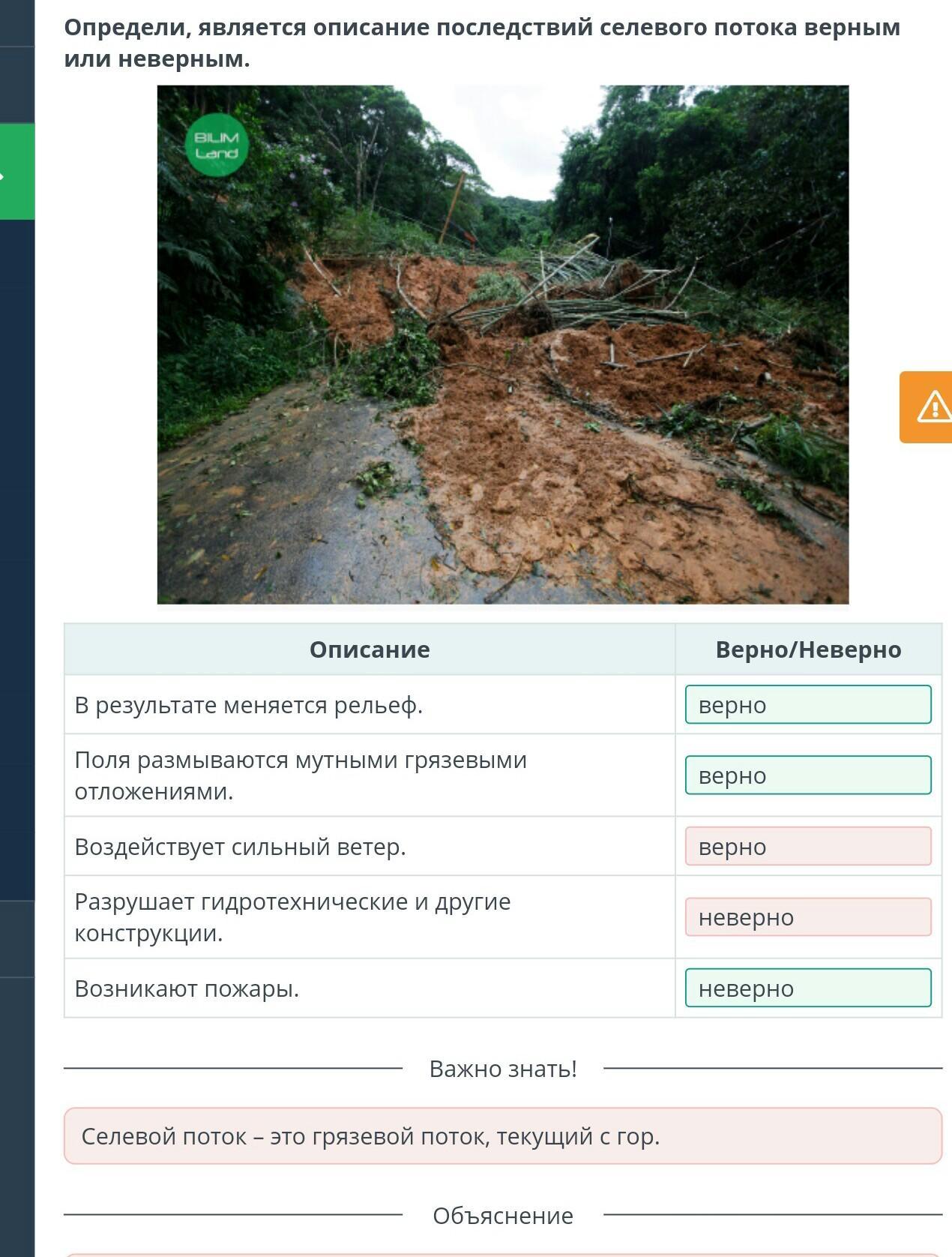Click the 'Верно/Неверно' column header
This screenshot has height=1257, width=952.
point(808,649)
